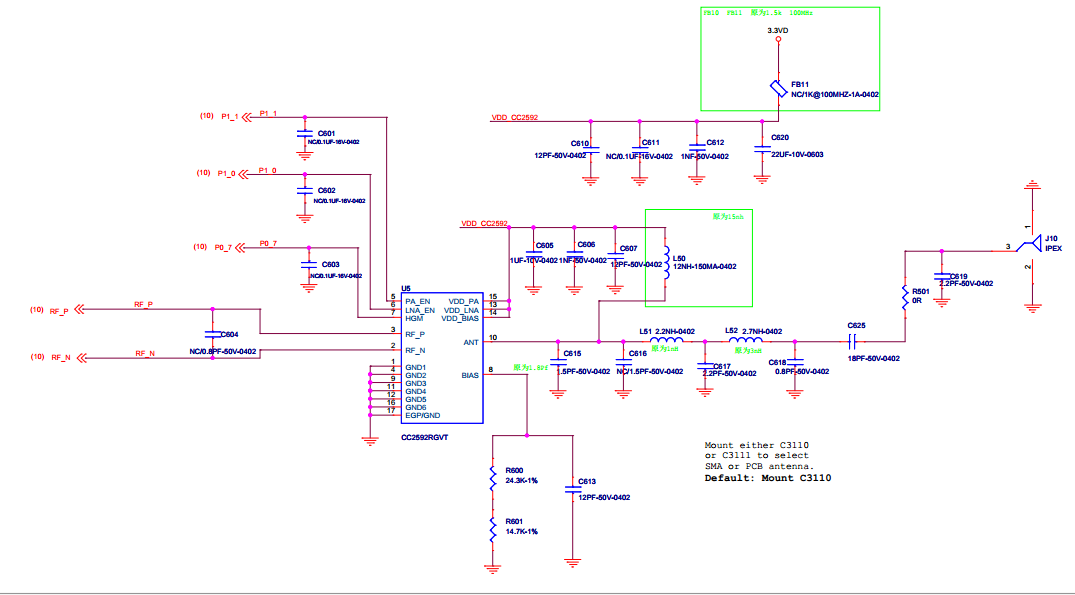Select the C603 capacitor symbol
The height and width of the screenshot is (595, 1075).
pos(309,264)
